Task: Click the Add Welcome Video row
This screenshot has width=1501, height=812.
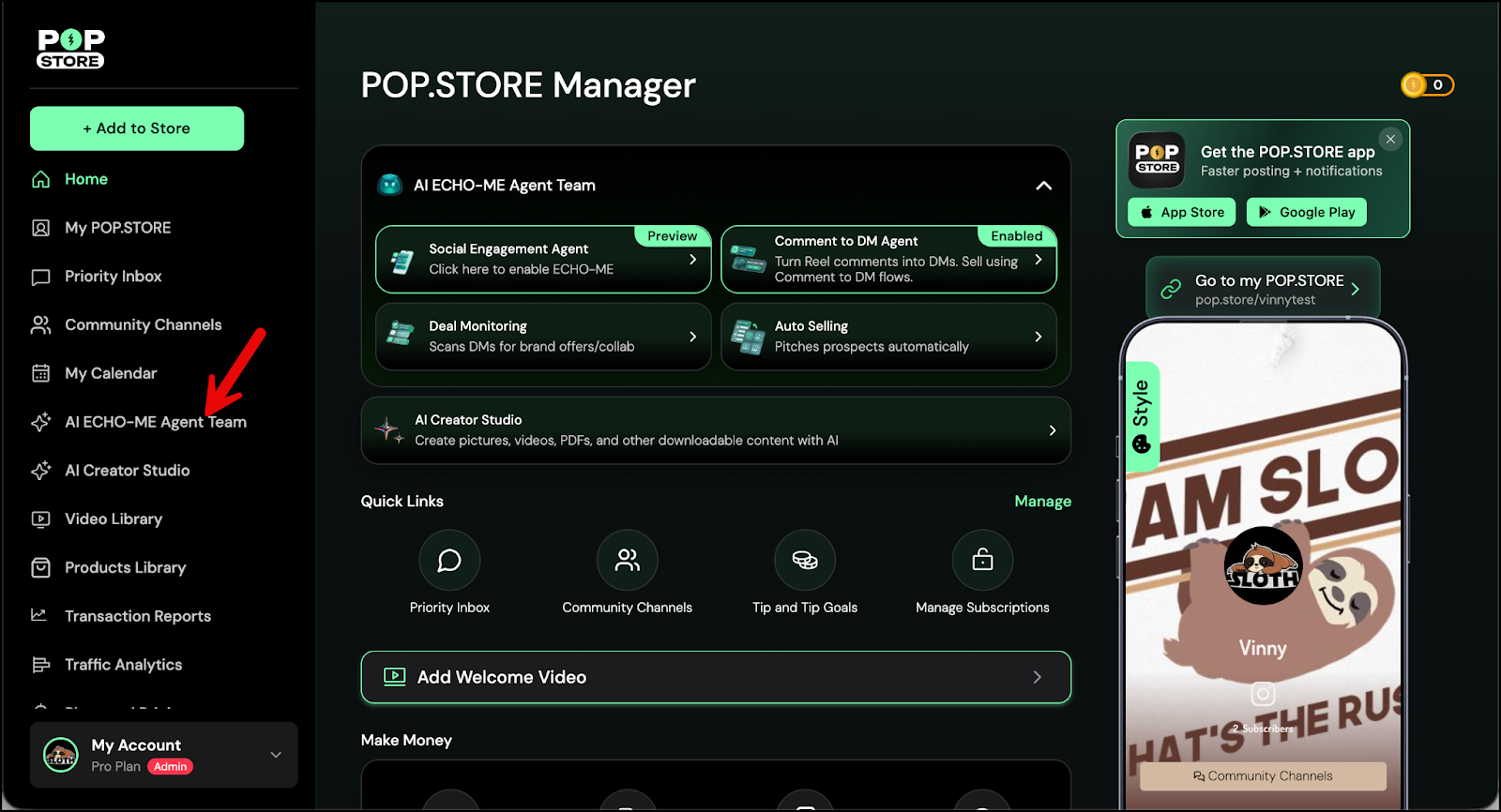Action: [x=716, y=677]
